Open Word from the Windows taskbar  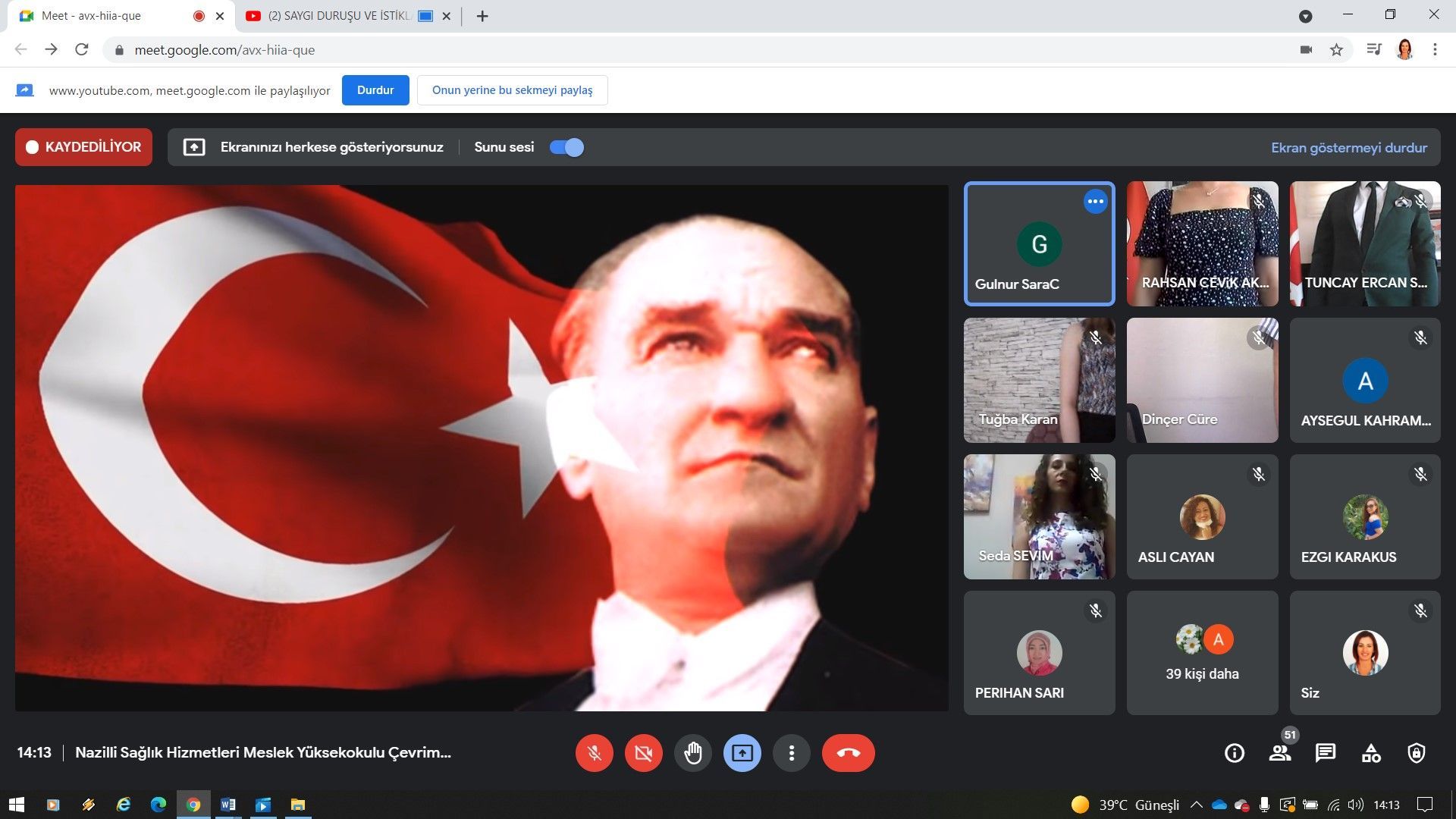click(x=227, y=805)
